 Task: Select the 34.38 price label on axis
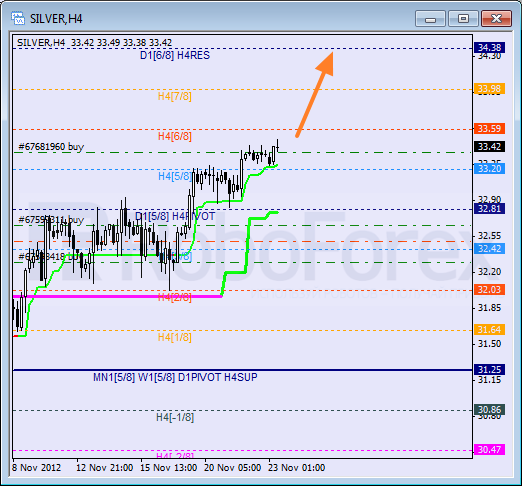[489, 48]
